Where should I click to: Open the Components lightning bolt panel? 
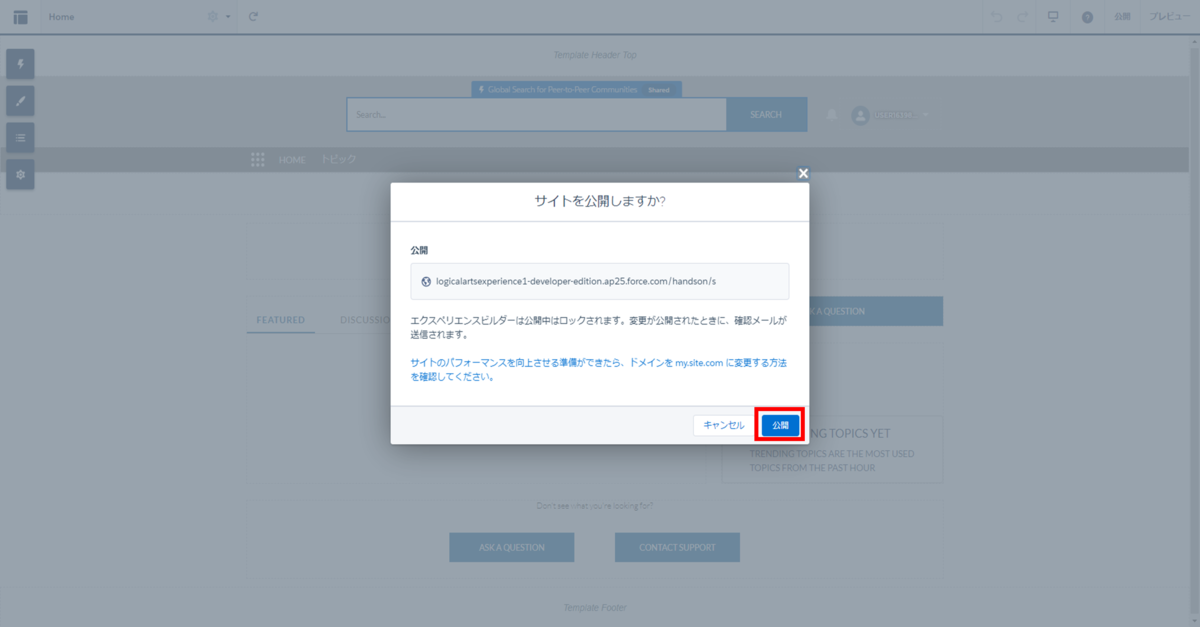point(20,65)
